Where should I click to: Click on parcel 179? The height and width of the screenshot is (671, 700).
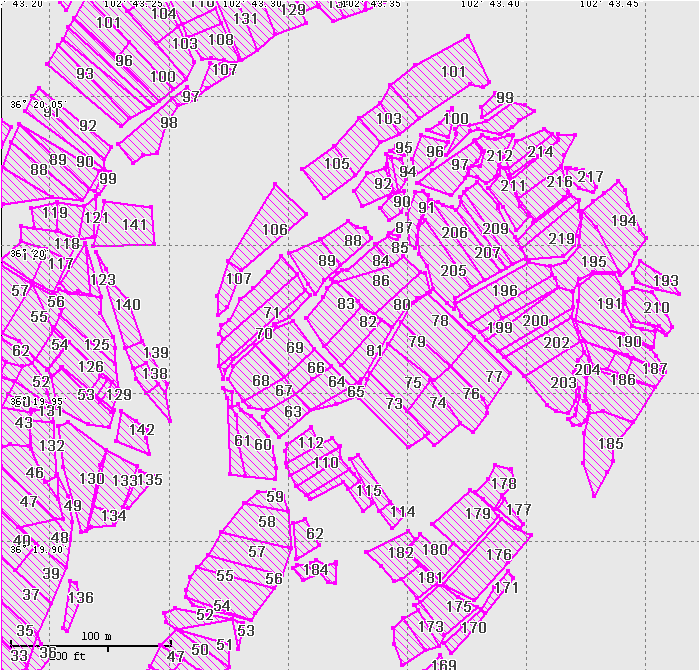(x=477, y=514)
